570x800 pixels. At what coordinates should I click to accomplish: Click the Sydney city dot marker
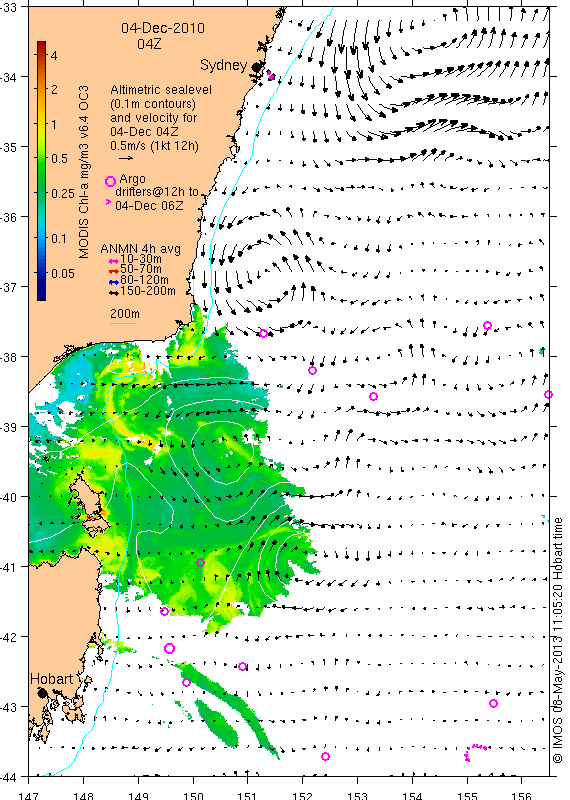pyautogui.click(x=257, y=67)
